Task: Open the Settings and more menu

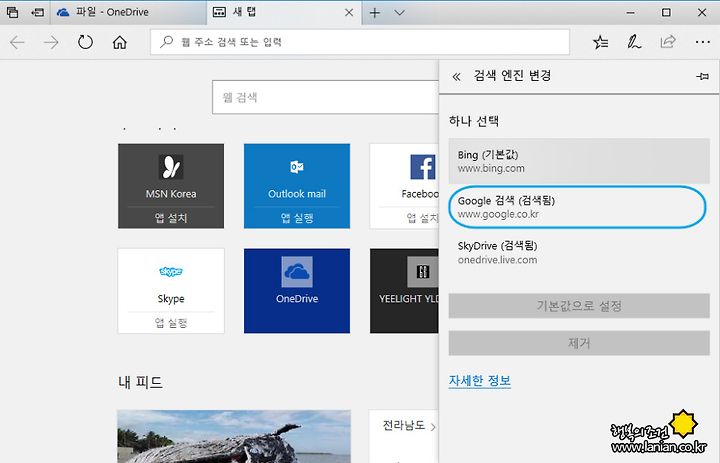Action: coord(703,42)
